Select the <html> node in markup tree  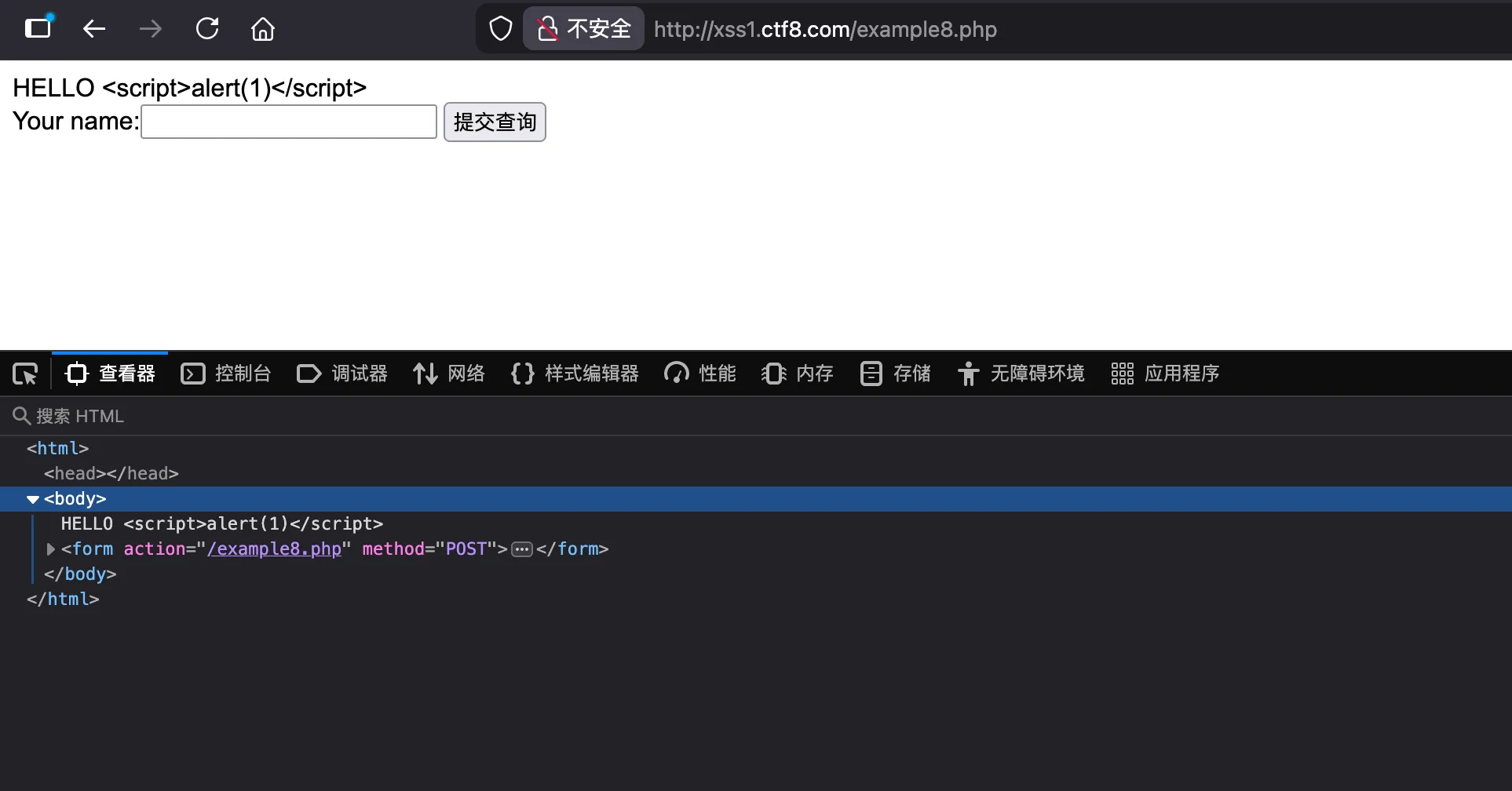tap(58, 448)
